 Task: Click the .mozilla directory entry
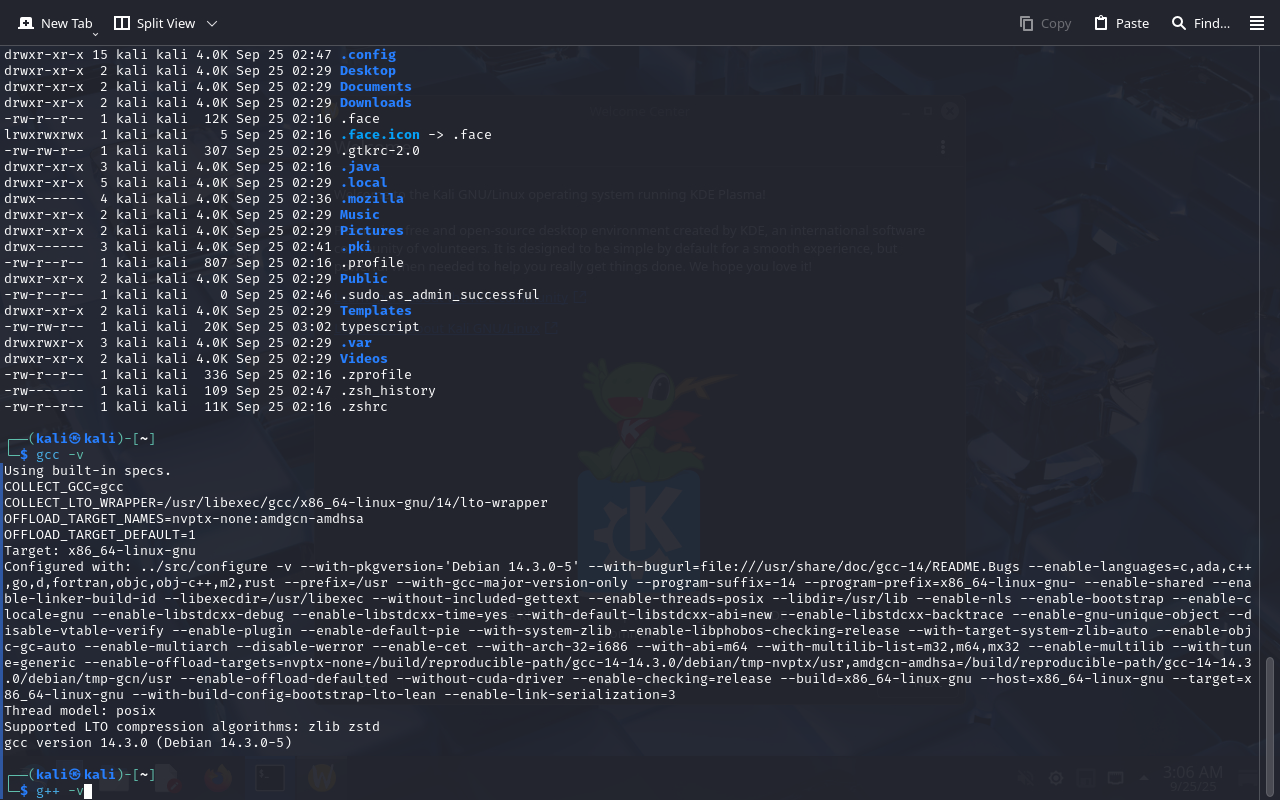pyautogui.click(x=372, y=199)
